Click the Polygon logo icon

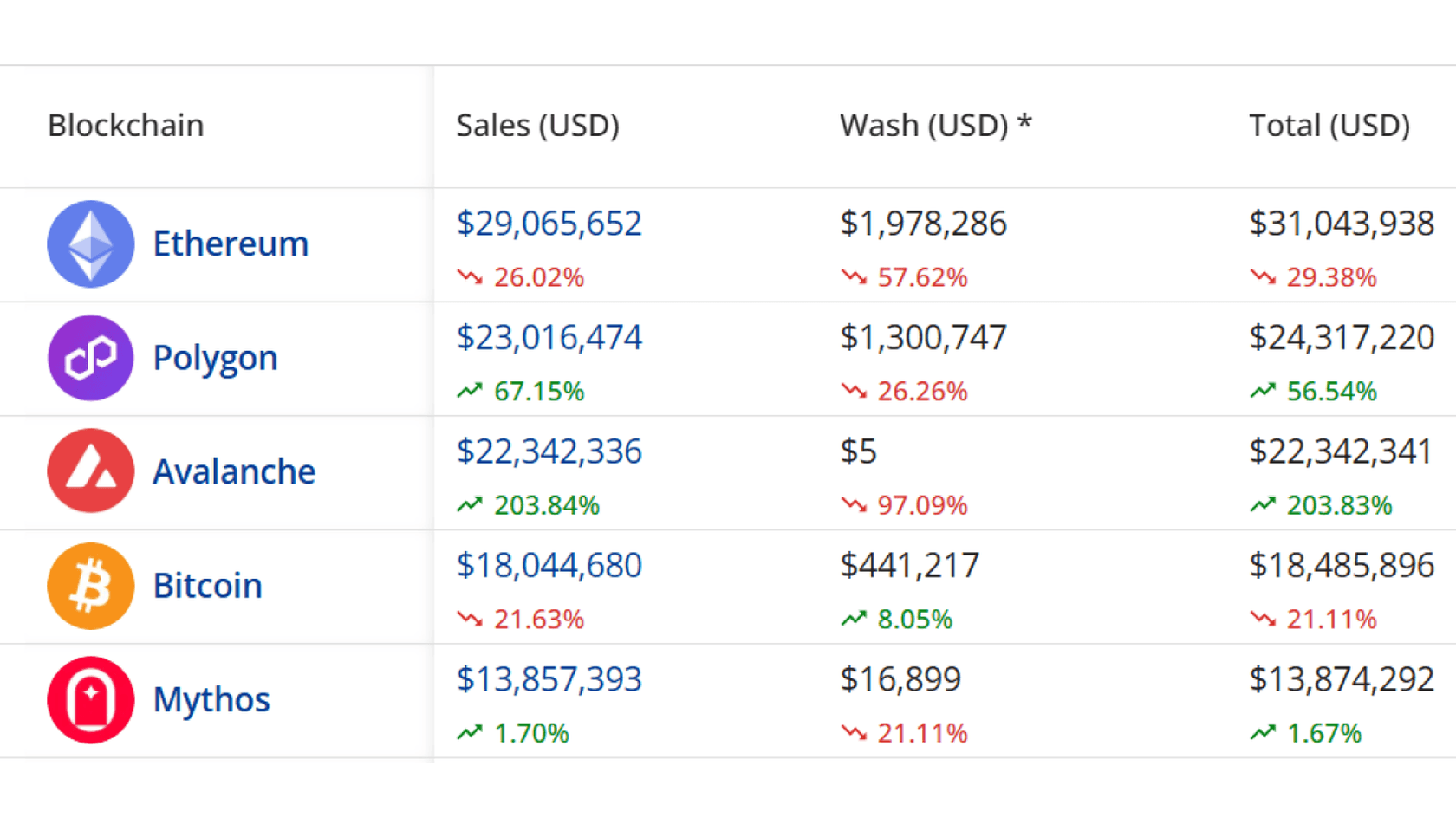pos(91,358)
